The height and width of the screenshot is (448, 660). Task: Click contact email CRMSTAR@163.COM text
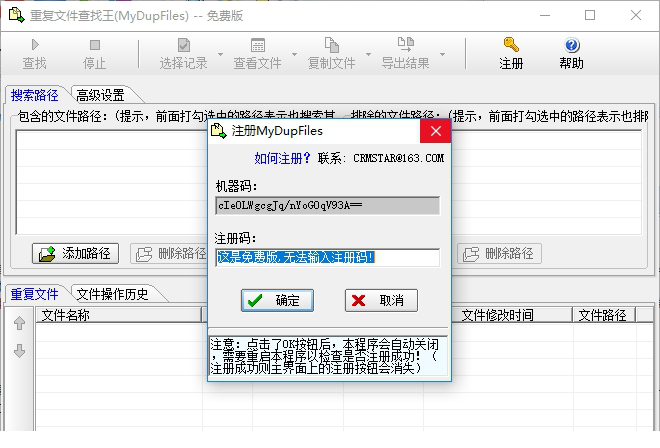[x=398, y=158]
